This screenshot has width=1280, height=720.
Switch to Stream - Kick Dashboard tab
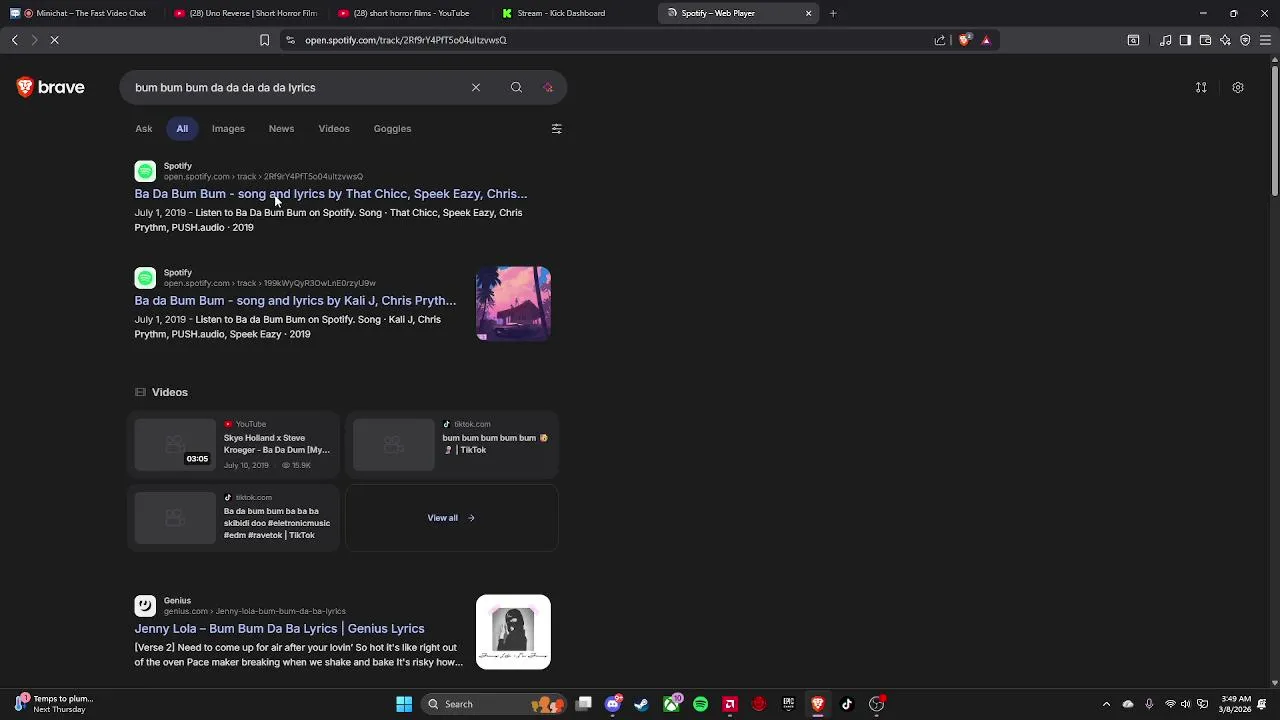575,13
